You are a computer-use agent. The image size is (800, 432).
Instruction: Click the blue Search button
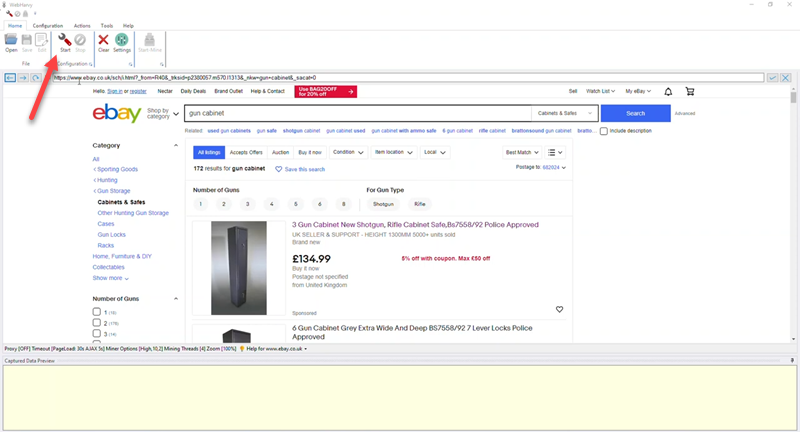click(636, 113)
